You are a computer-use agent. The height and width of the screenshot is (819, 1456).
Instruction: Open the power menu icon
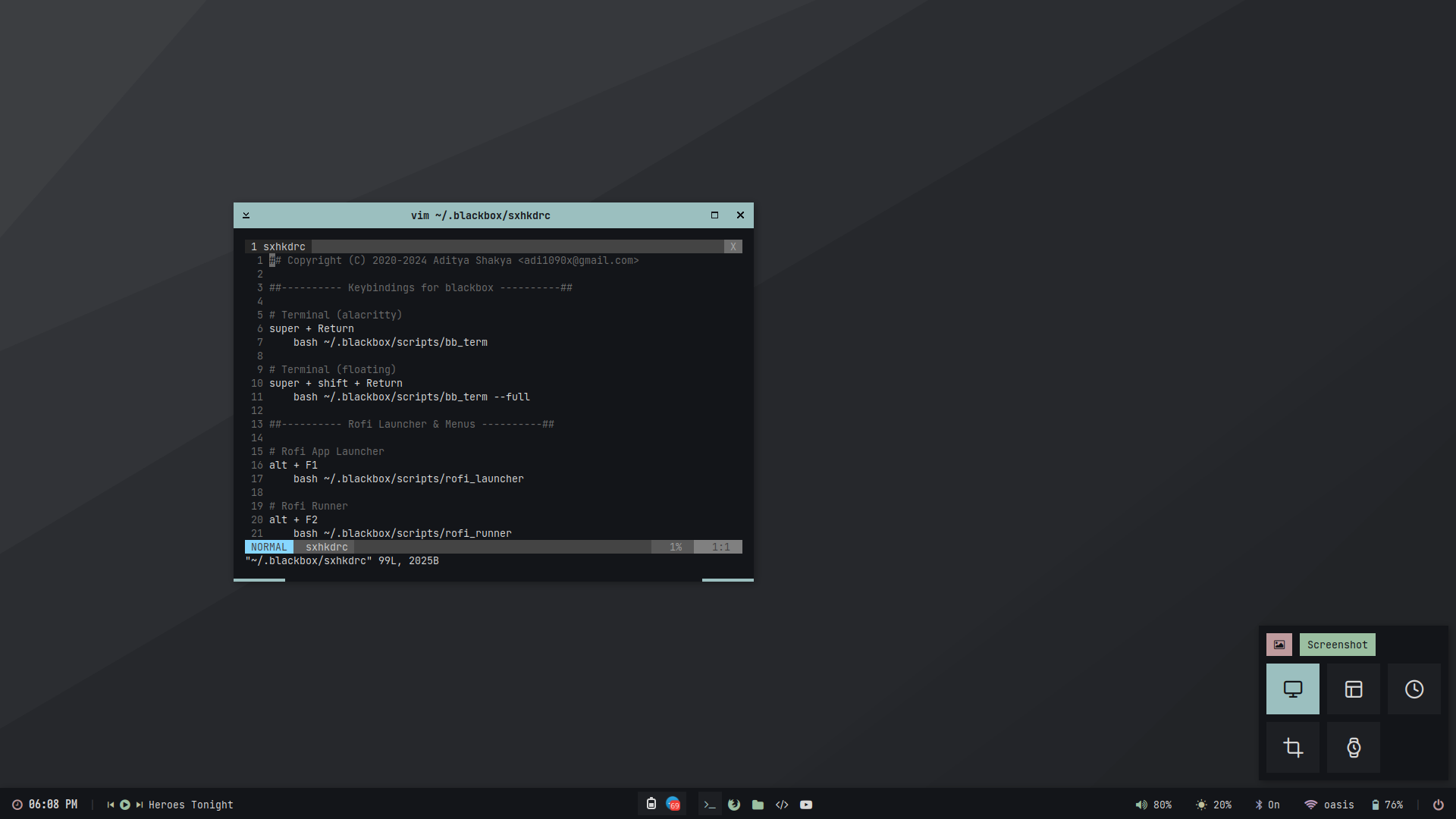pos(1438,805)
